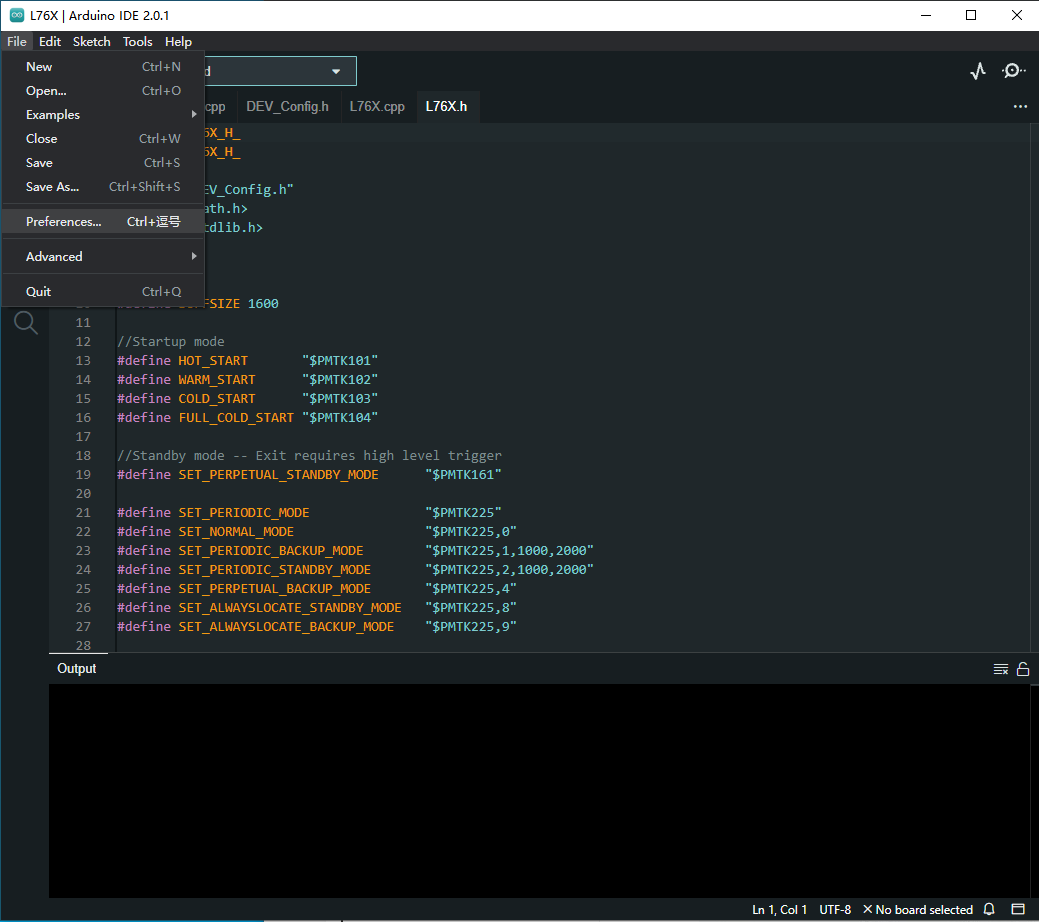Click the UTF-8 encoding status entry
Screen dimensions: 1039x922
click(x=835, y=909)
